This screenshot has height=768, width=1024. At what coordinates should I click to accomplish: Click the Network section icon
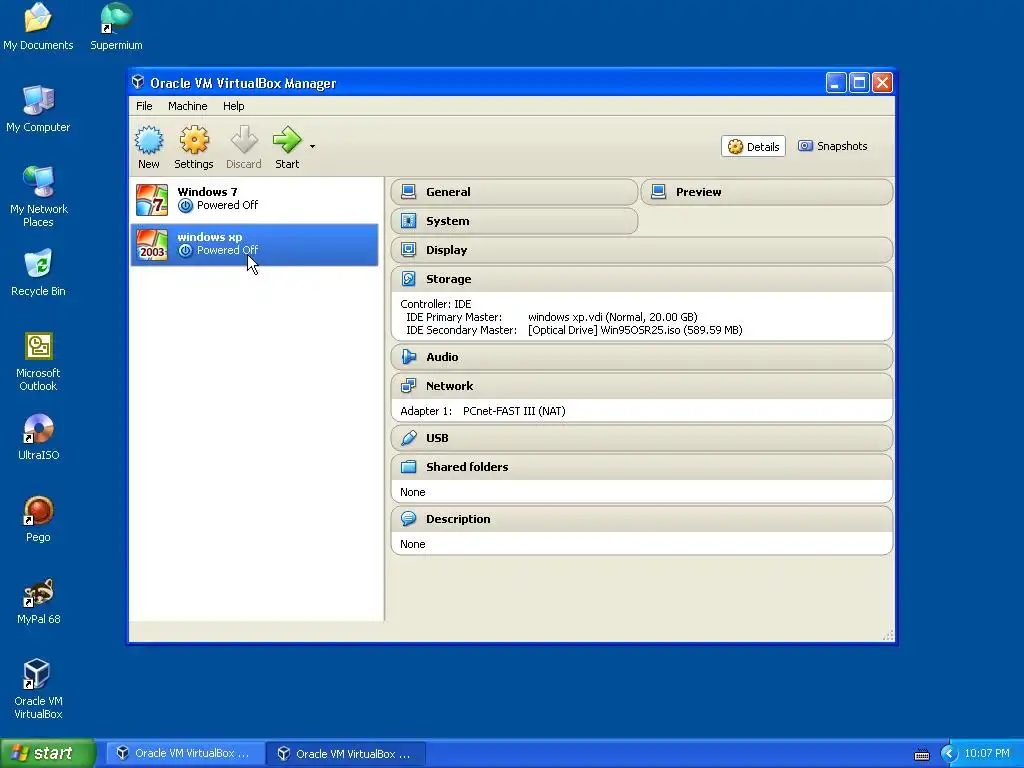(409, 386)
